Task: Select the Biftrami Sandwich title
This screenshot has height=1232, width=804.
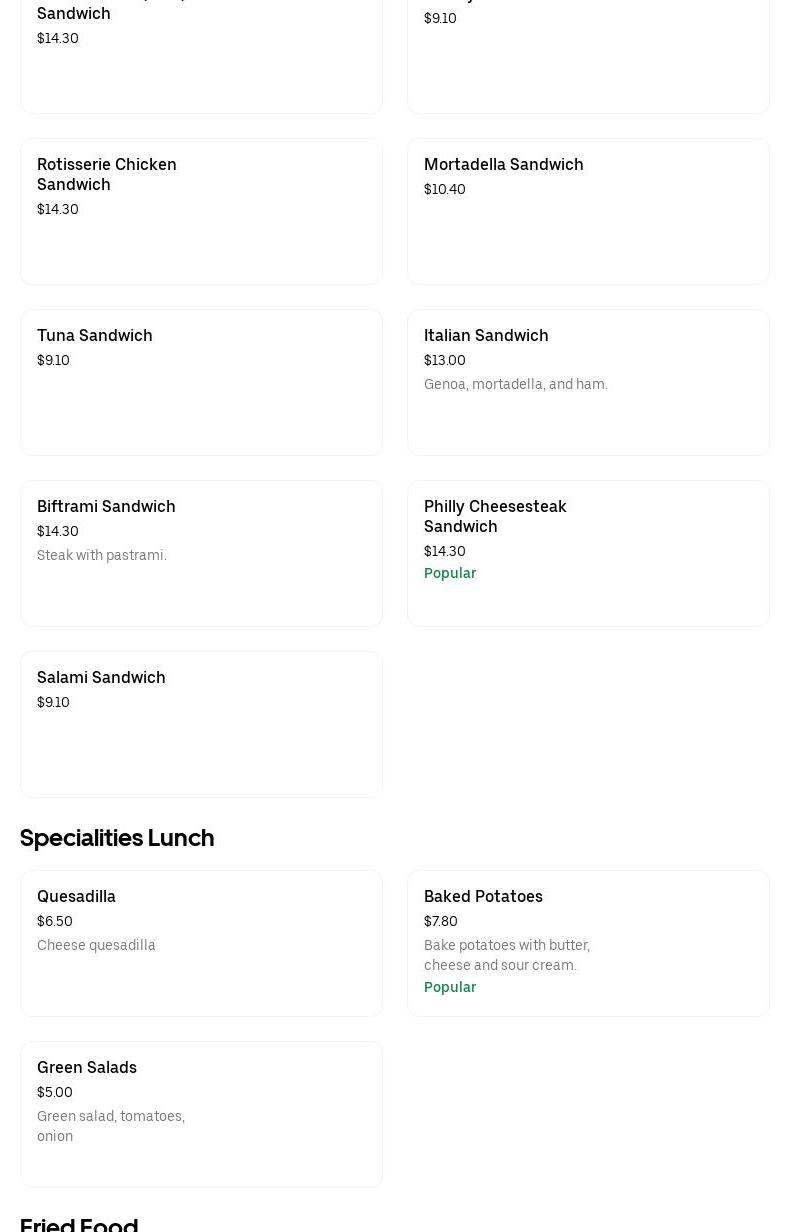Action: [x=106, y=506]
